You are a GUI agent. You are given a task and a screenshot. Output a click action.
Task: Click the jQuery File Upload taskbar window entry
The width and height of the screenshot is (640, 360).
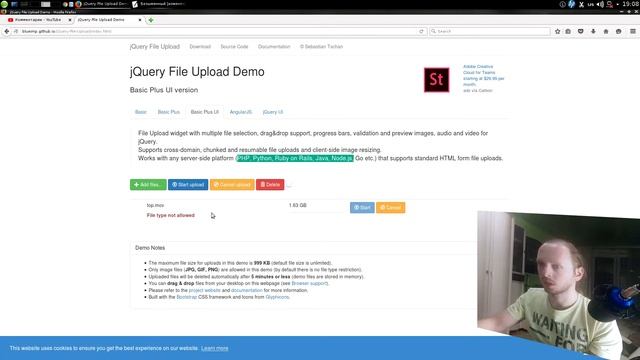(x=102, y=4)
